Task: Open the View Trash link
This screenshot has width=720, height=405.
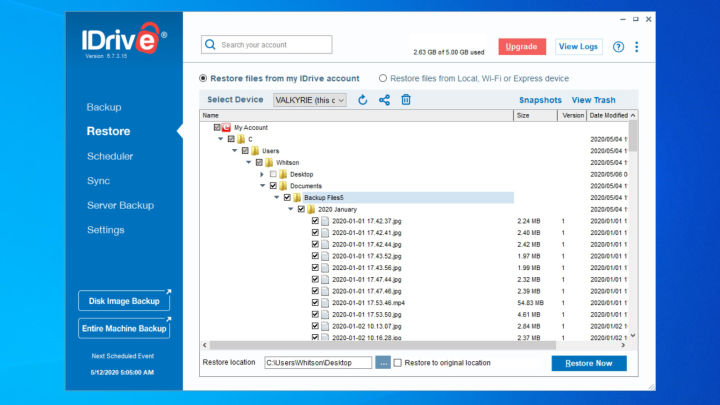Action: 593,100
